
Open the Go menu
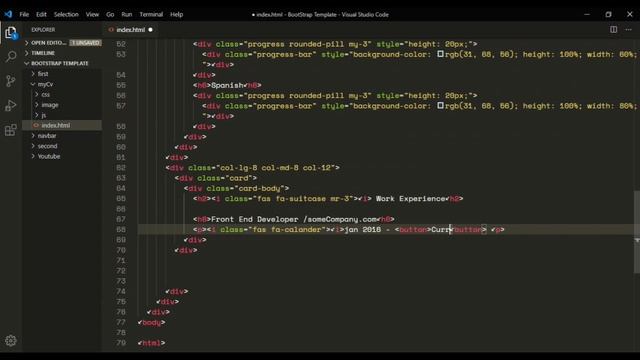pyautogui.click(x=110, y=14)
